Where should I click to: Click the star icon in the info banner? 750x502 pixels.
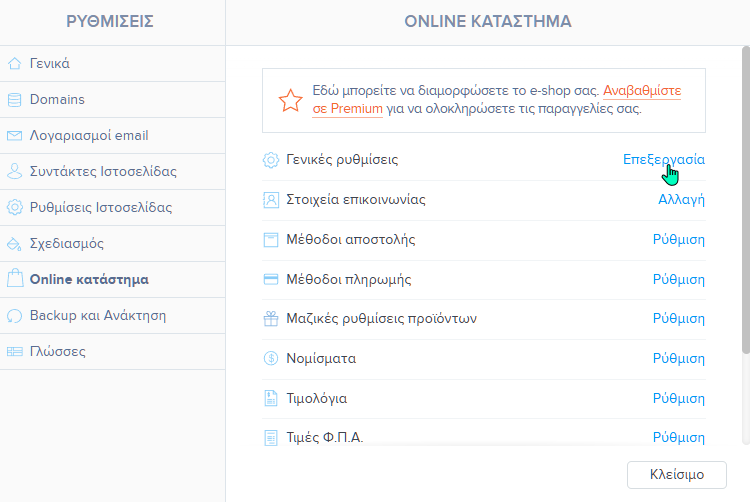(290, 100)
